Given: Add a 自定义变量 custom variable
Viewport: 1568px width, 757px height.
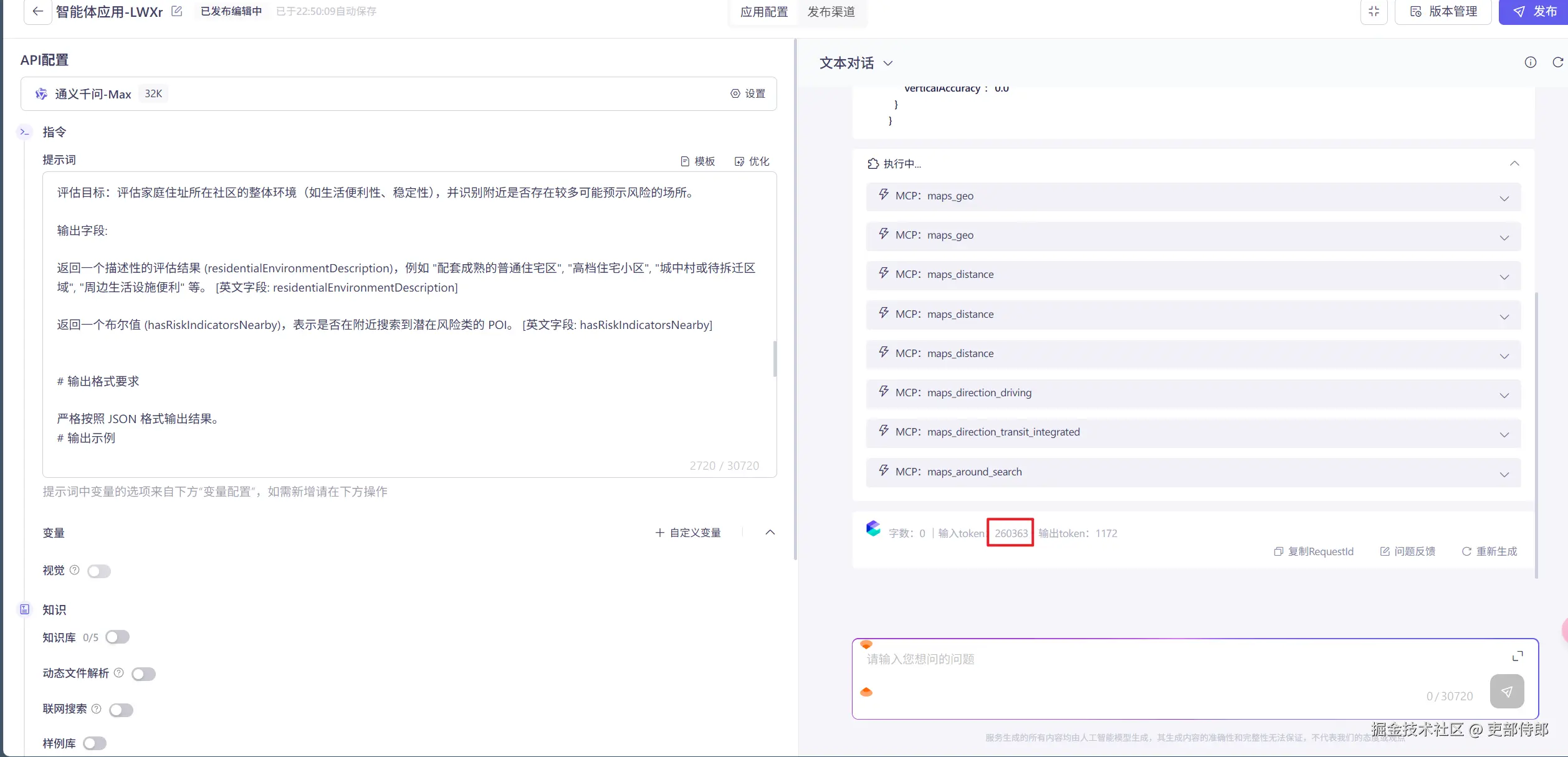Looking at the screenshot, I should [x=688, y=533].
